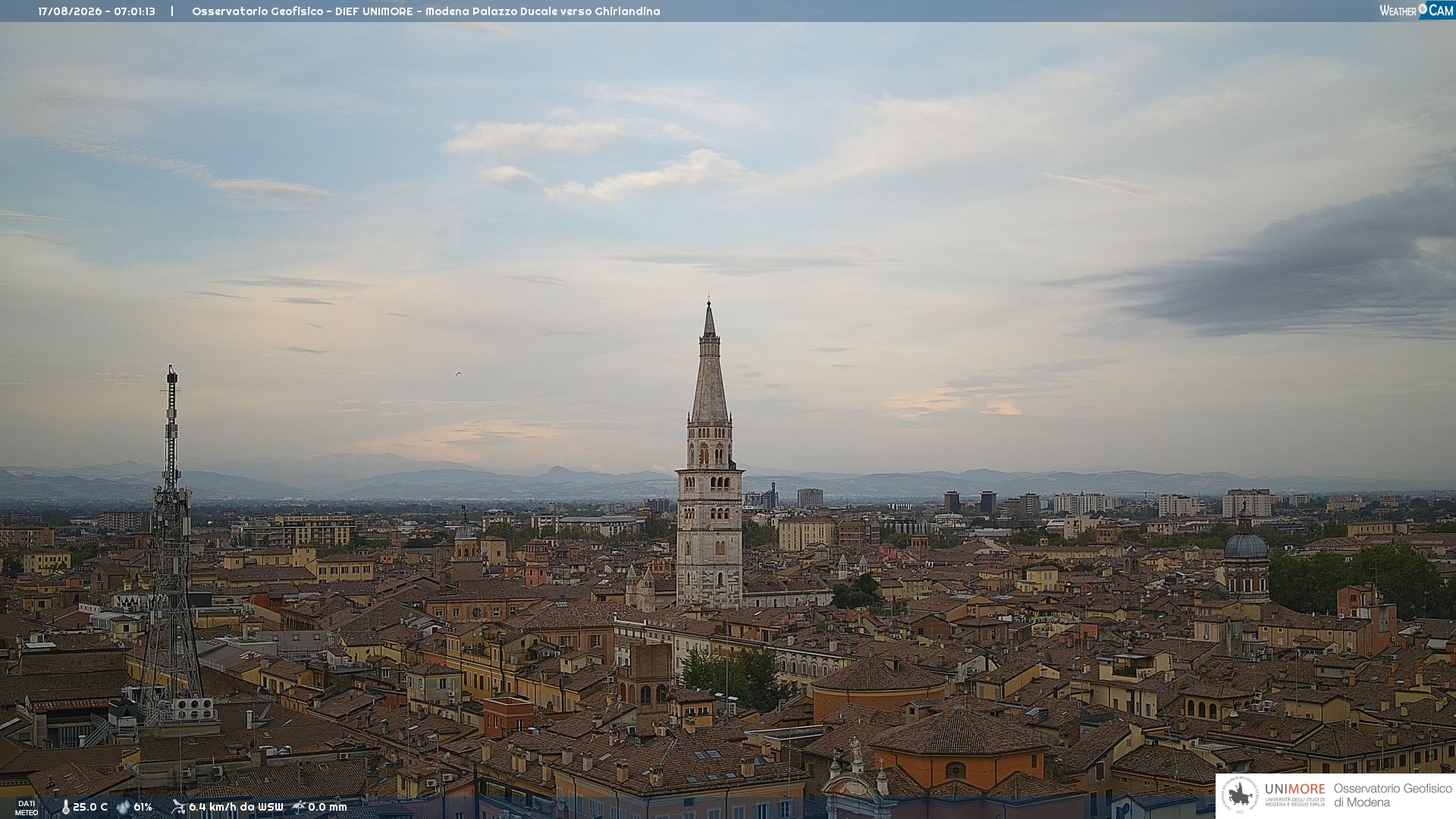Click the thermometer temperature icon
This screenshot has width=1456, height=819.
pos(65,807)
